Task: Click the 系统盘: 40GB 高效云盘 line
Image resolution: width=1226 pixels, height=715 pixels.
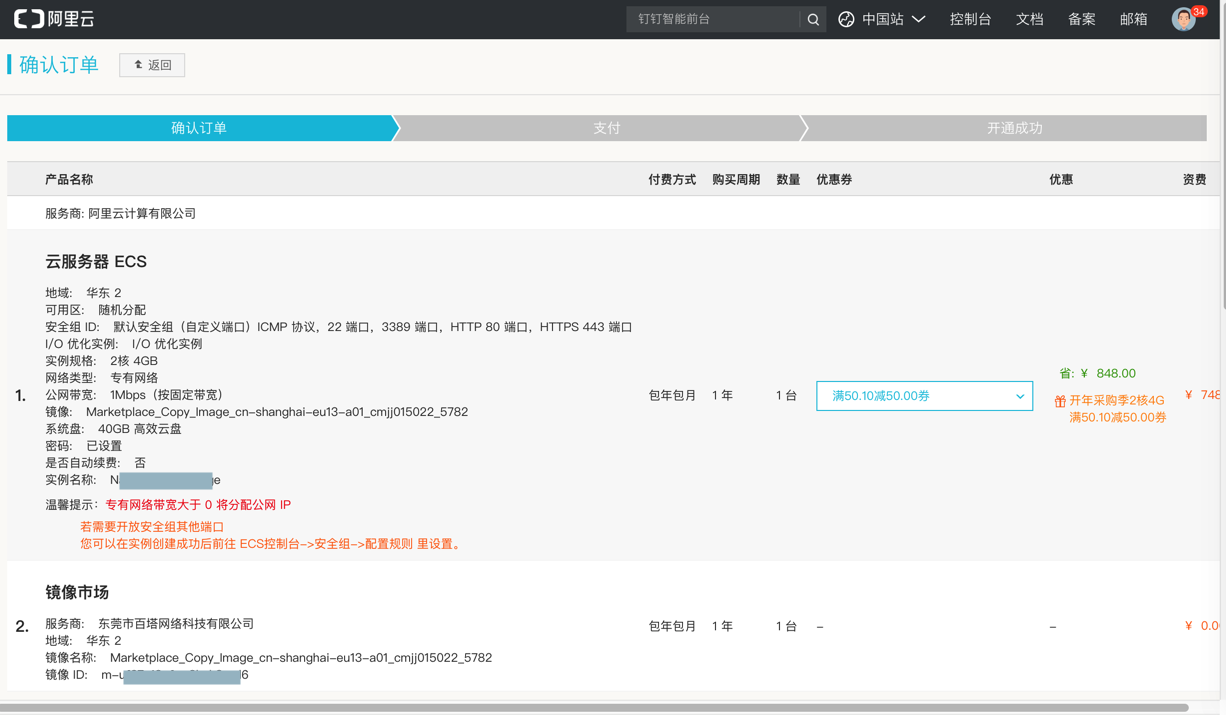Action: 113,429
